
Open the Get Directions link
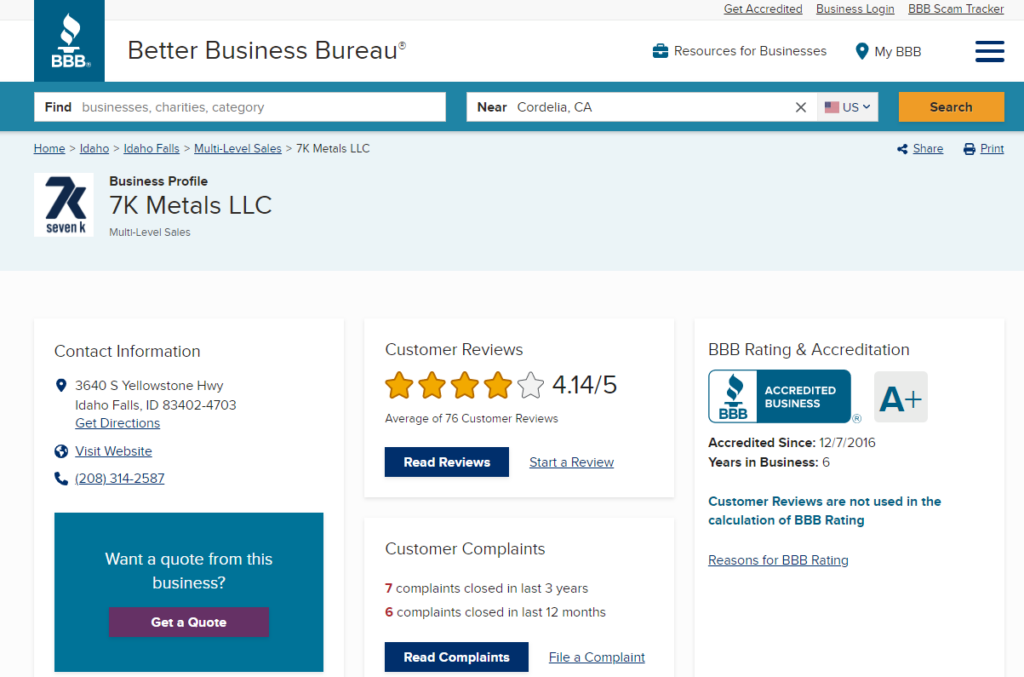(118, 423)
